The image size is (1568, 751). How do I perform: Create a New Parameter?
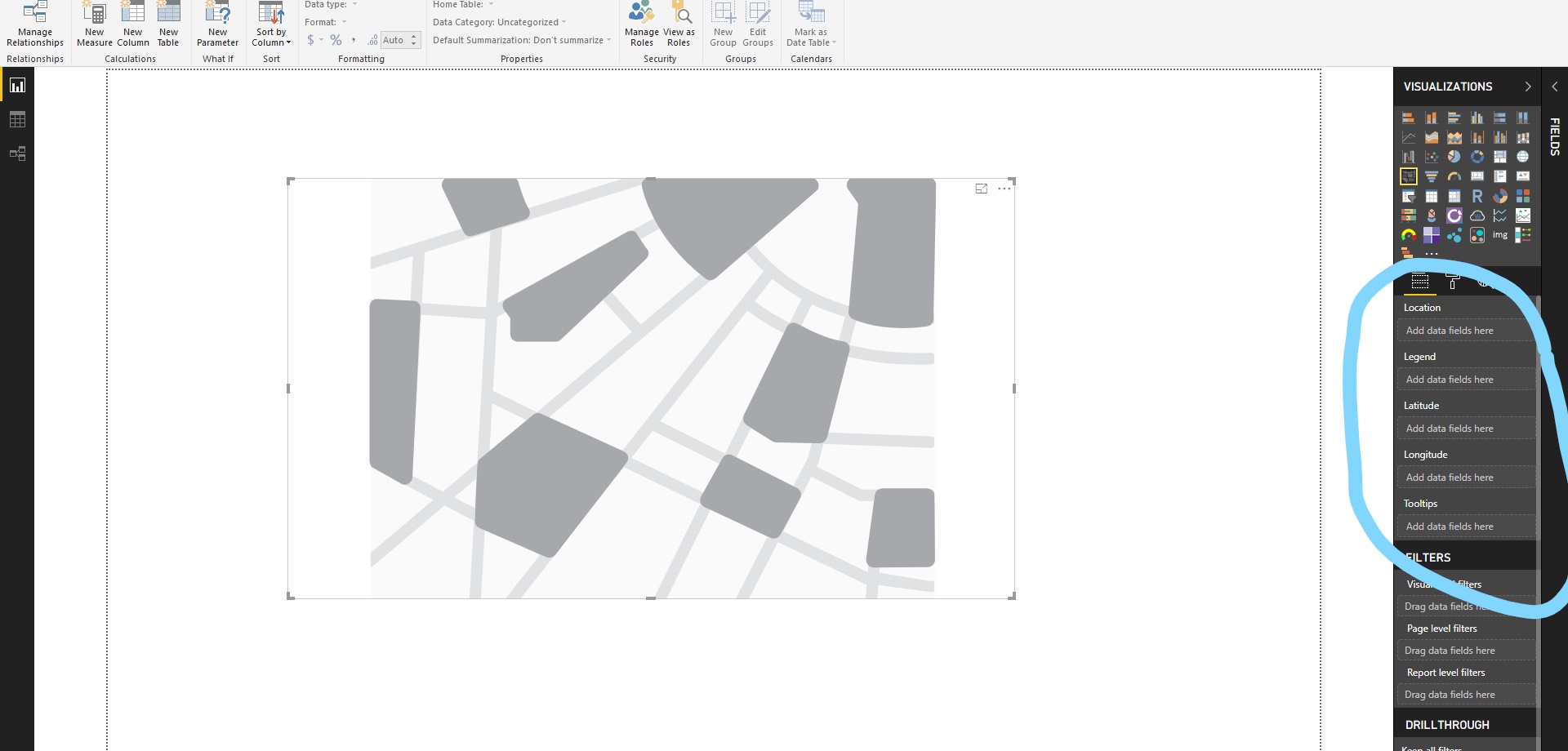coord(217,24)
